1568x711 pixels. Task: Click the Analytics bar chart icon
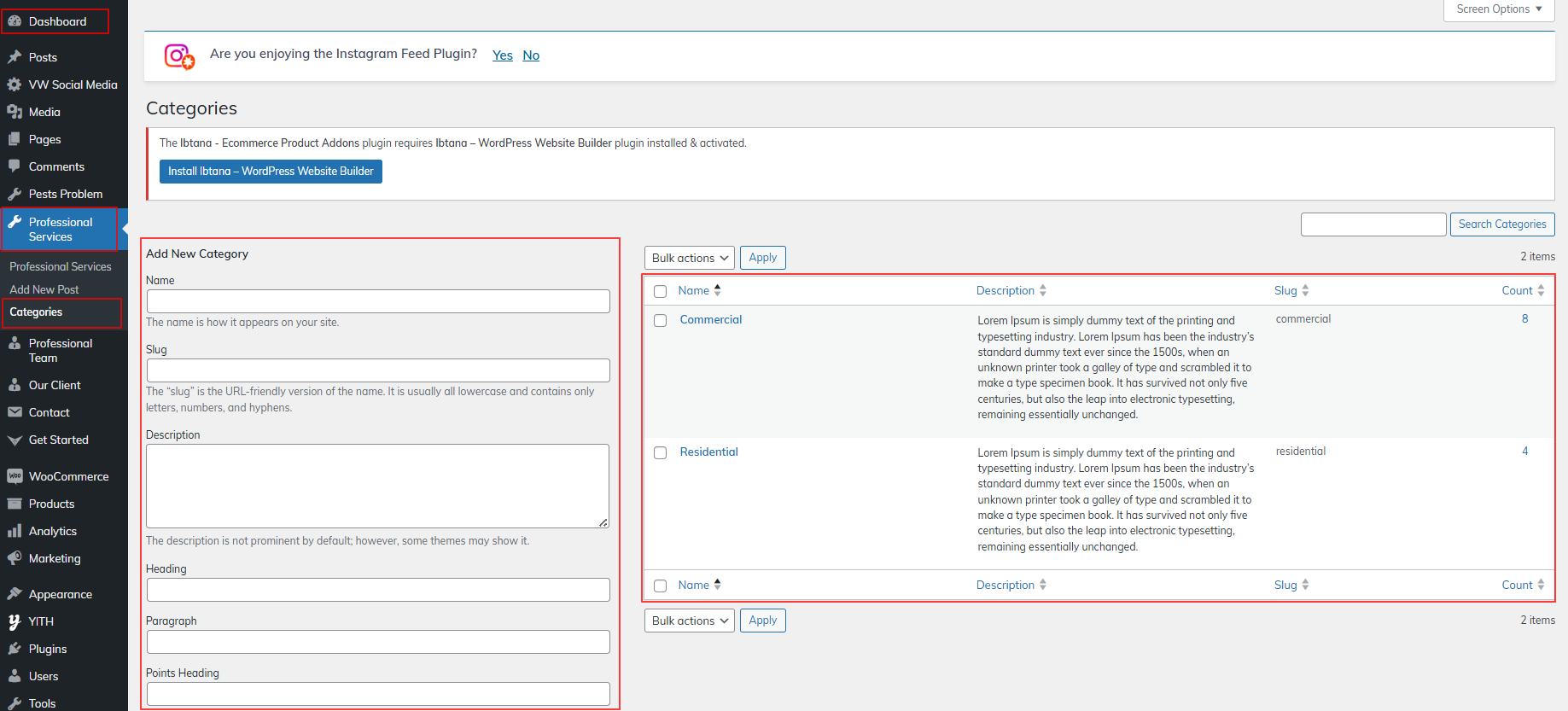[x=15, y=531]
